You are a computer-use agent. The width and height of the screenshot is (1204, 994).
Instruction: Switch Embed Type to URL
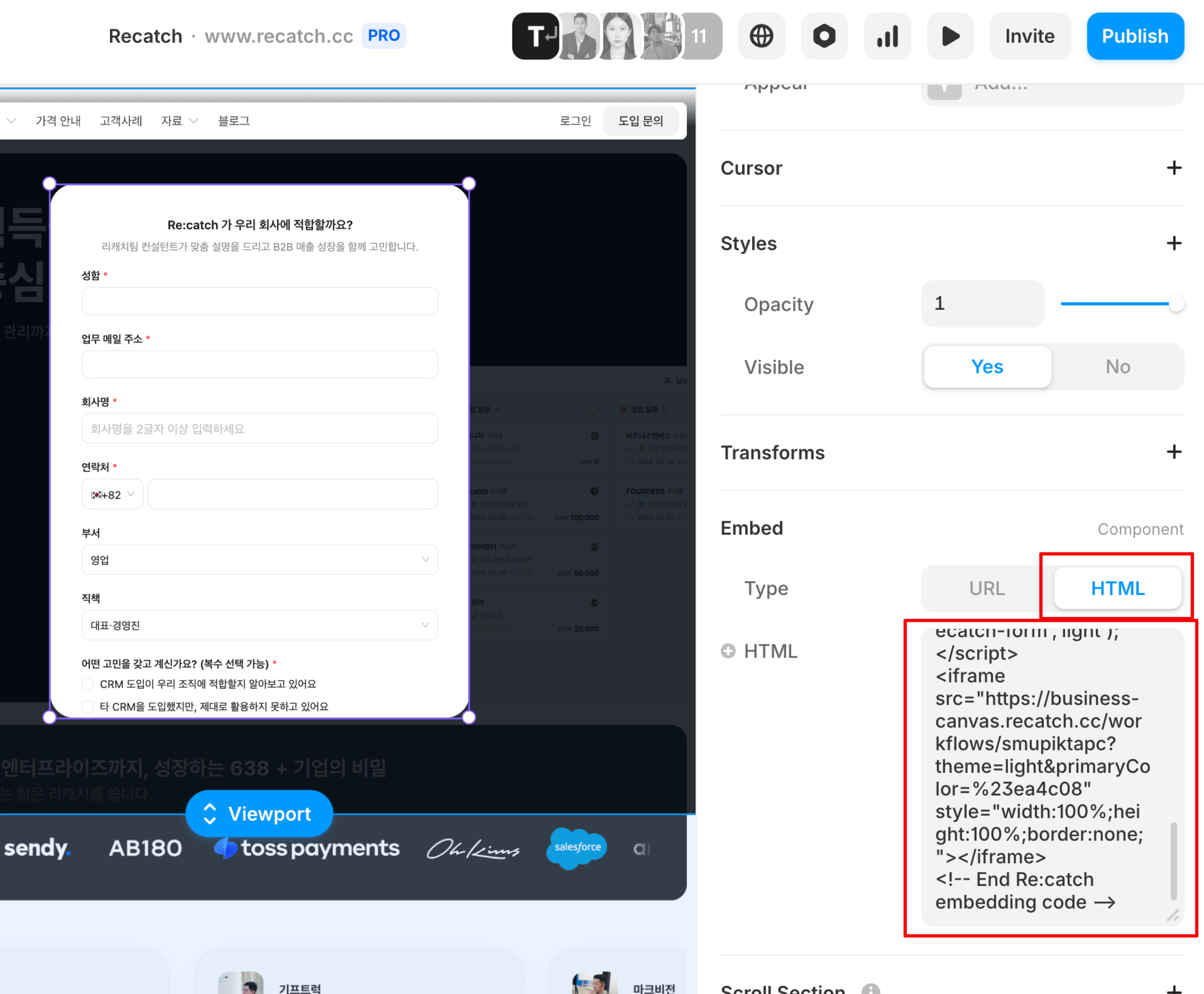[987, 588]
